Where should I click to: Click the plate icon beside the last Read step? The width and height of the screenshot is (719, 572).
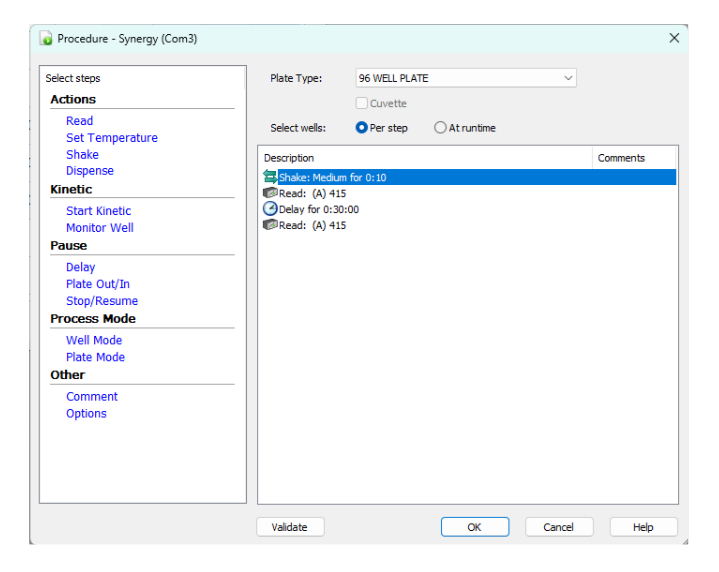click(x=270, y=225)
